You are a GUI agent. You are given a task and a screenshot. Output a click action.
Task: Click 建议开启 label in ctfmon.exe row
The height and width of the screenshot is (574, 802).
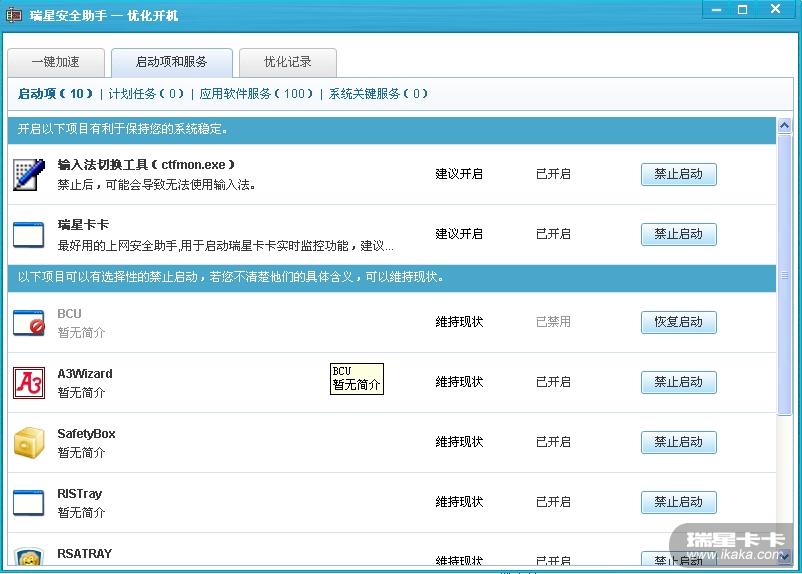coord(459,174)
